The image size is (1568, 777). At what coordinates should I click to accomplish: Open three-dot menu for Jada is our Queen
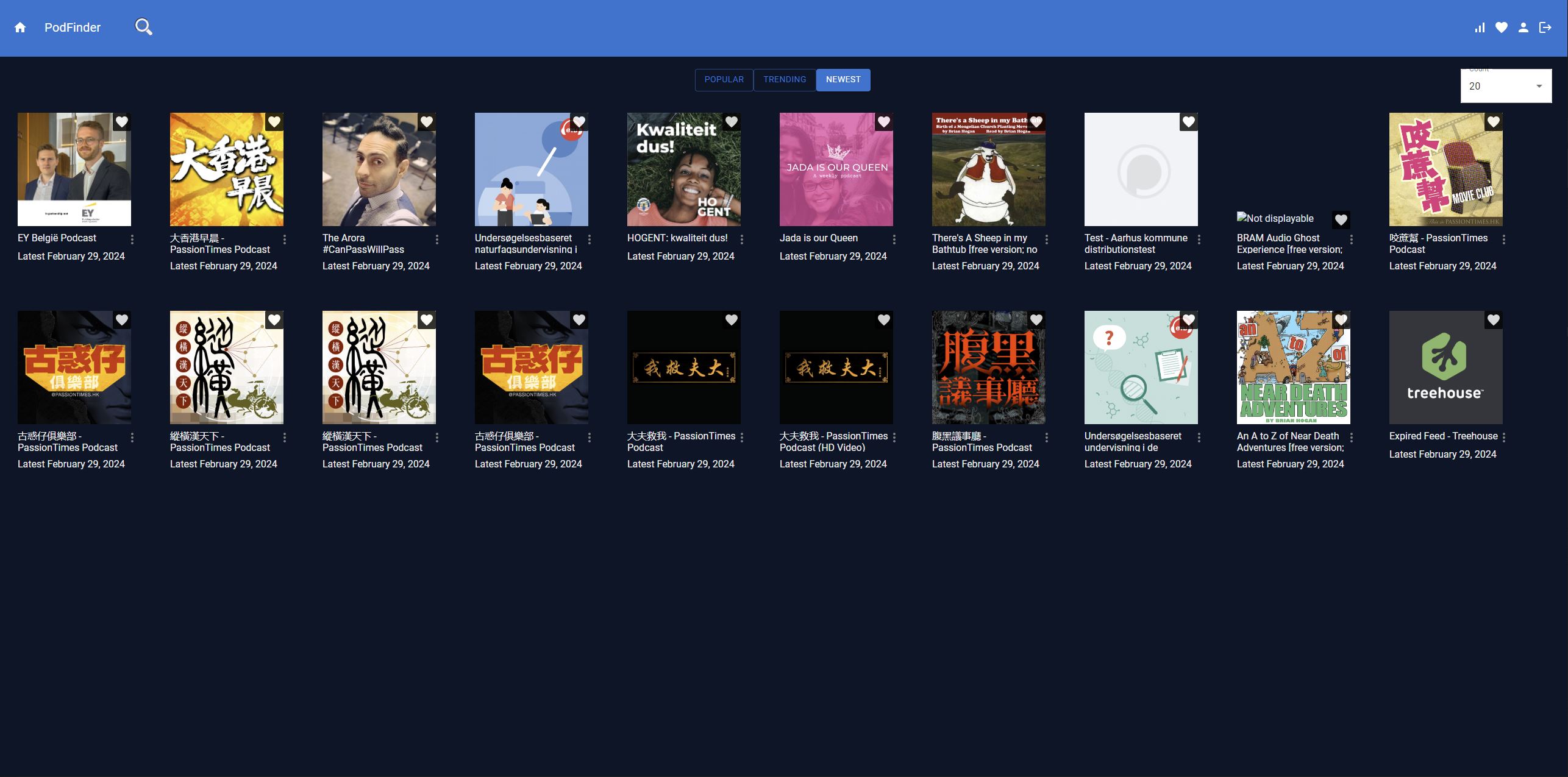pyautogui.click(x=894, y=239)
